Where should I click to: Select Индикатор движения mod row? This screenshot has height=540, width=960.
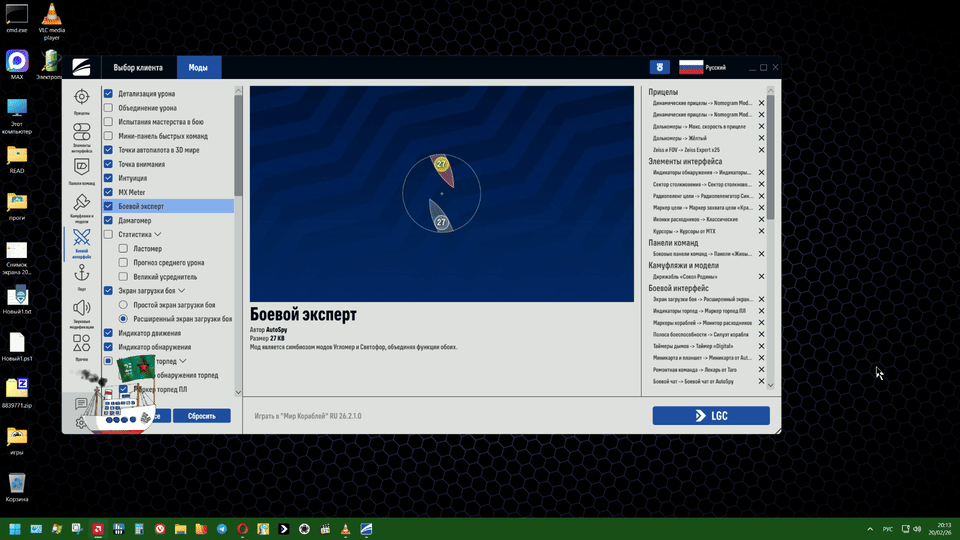[168, 333]
